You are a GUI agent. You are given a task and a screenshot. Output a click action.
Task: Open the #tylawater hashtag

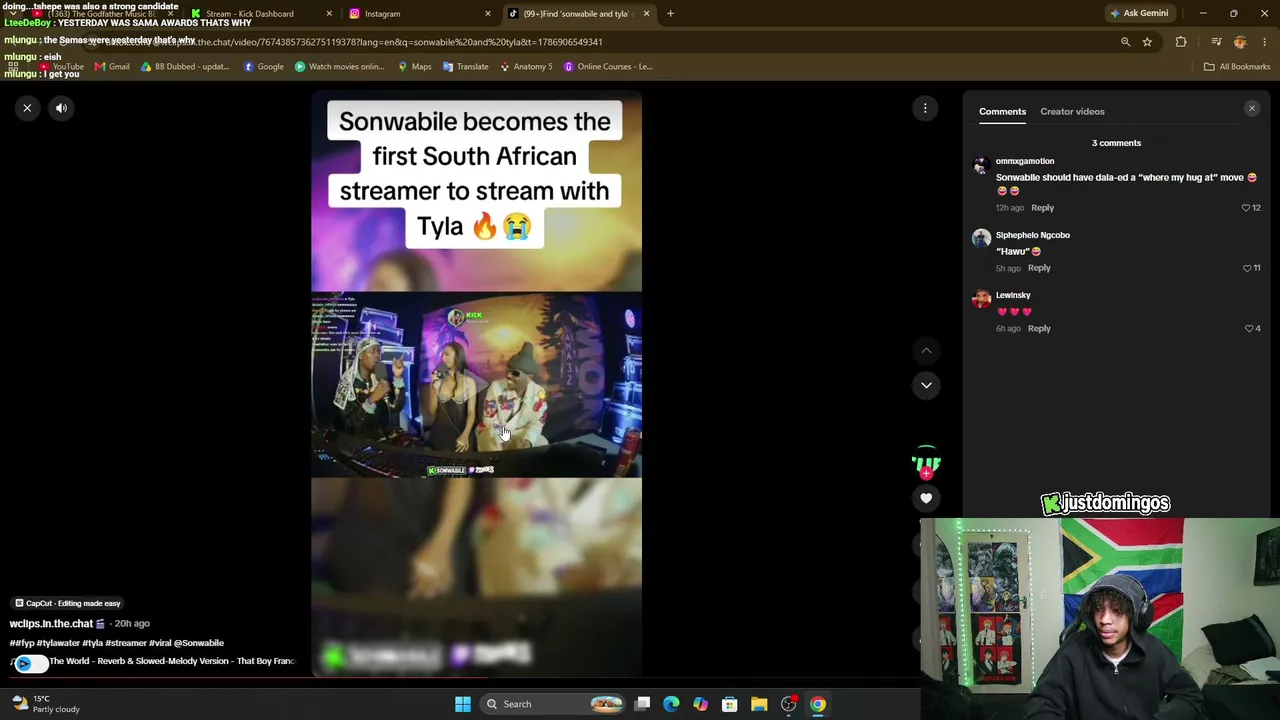[x=58, y=643]
